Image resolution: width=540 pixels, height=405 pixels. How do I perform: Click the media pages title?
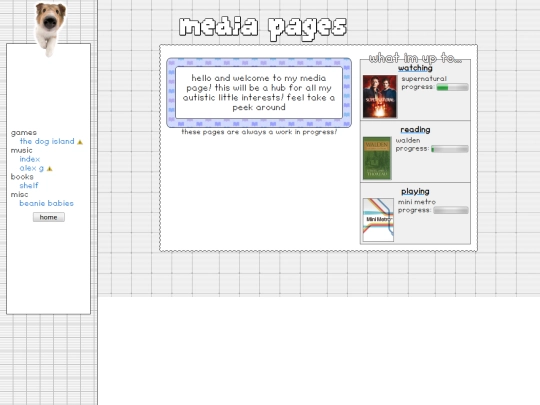(263, 28)
